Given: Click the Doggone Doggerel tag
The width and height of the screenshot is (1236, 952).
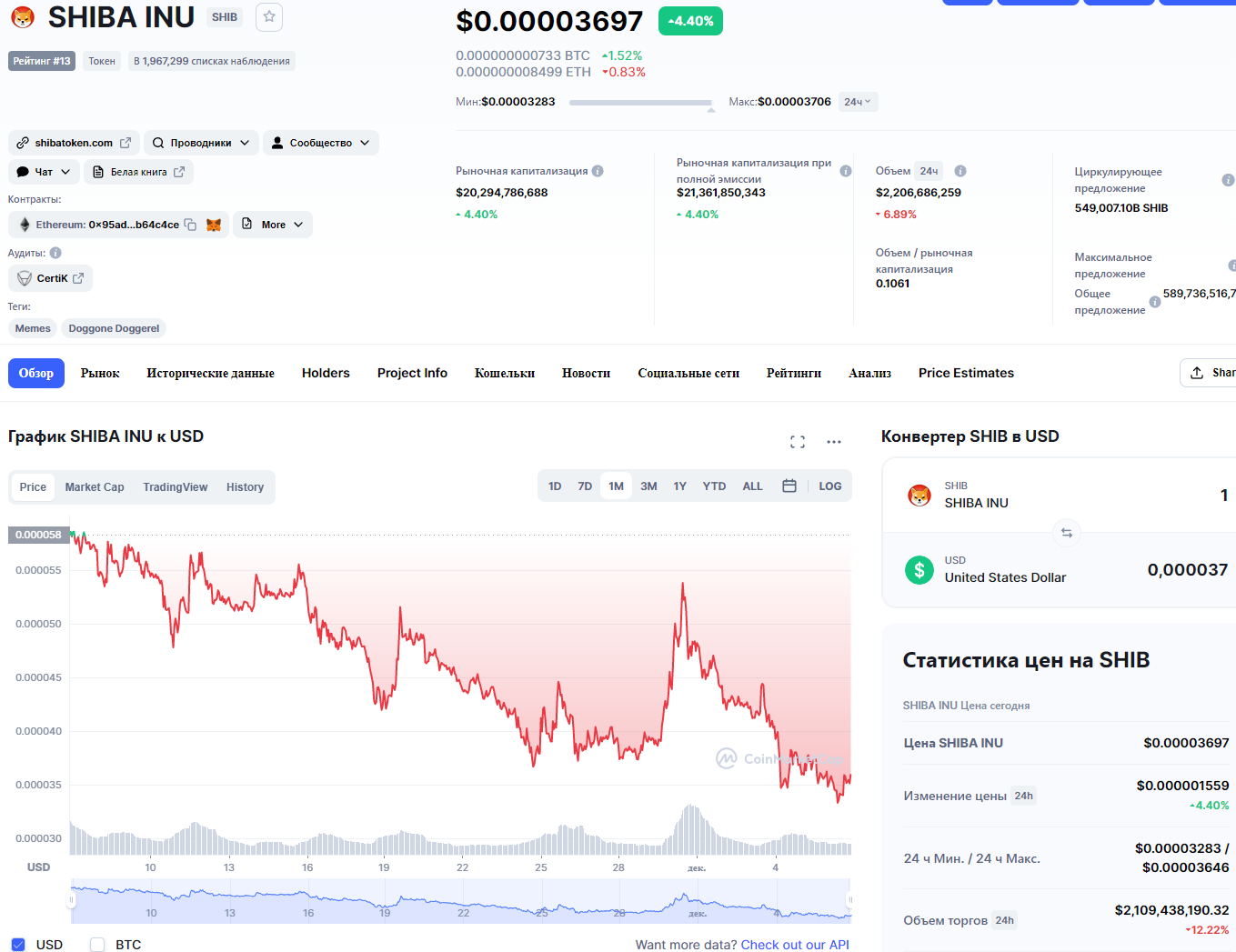Looking at the screenshot, I should point(114,328).
